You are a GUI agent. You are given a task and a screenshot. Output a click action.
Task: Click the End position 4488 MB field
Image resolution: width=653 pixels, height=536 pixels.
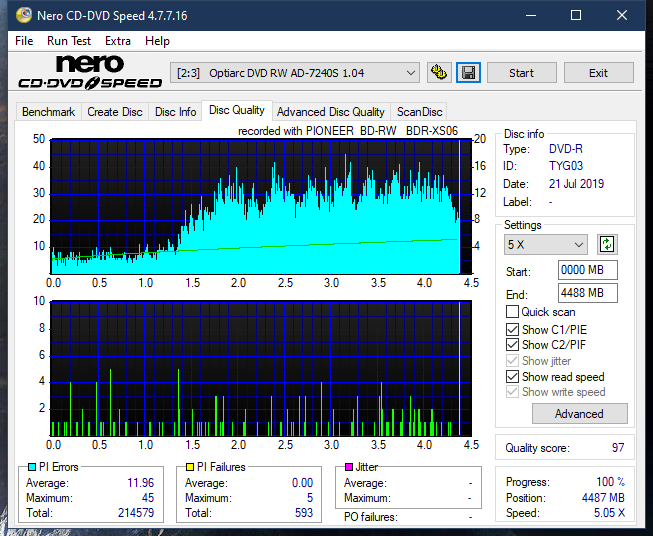588,293
